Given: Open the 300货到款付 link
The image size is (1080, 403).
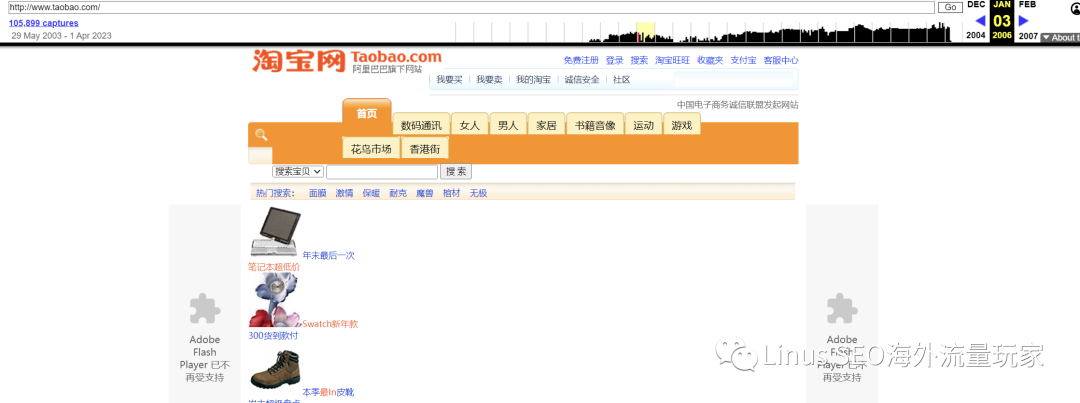Looking at the screenshot, I should (x=273, y=336).
